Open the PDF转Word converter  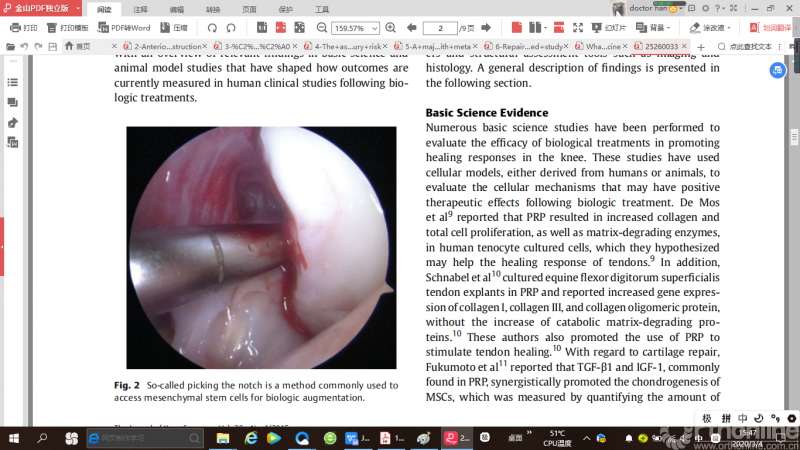pyautogui.click(x=125, y=28)
